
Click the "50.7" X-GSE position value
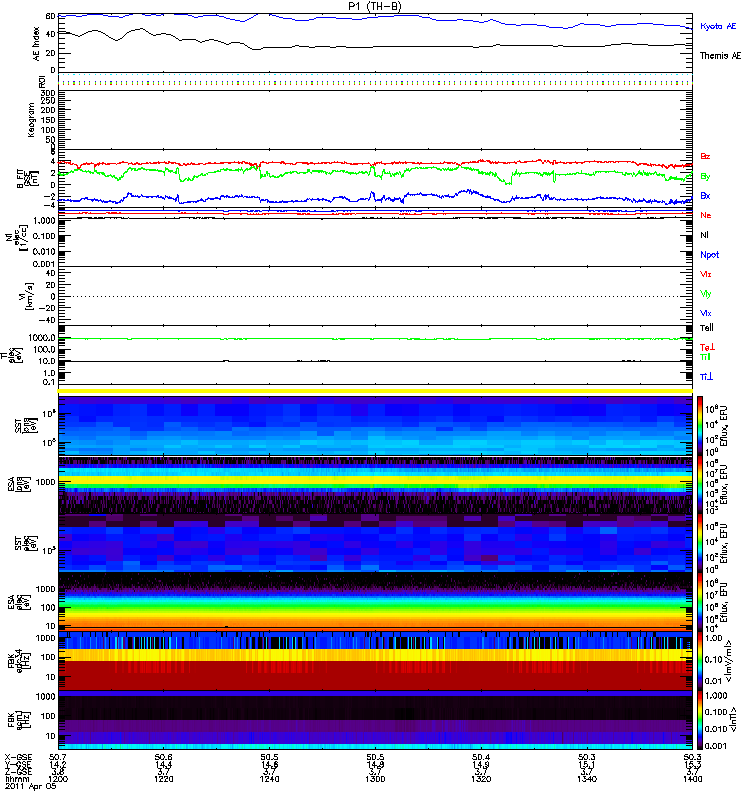pyautogui.click(x=58, y=757)
